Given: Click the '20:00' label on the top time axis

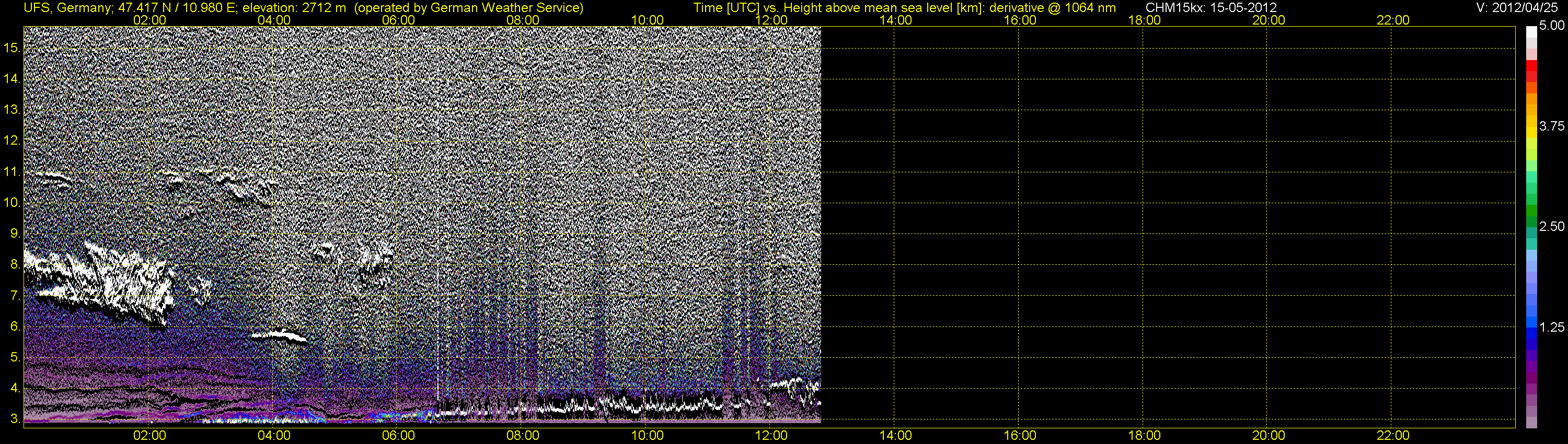Looking at the screenshot, I should pos(1269,19).
